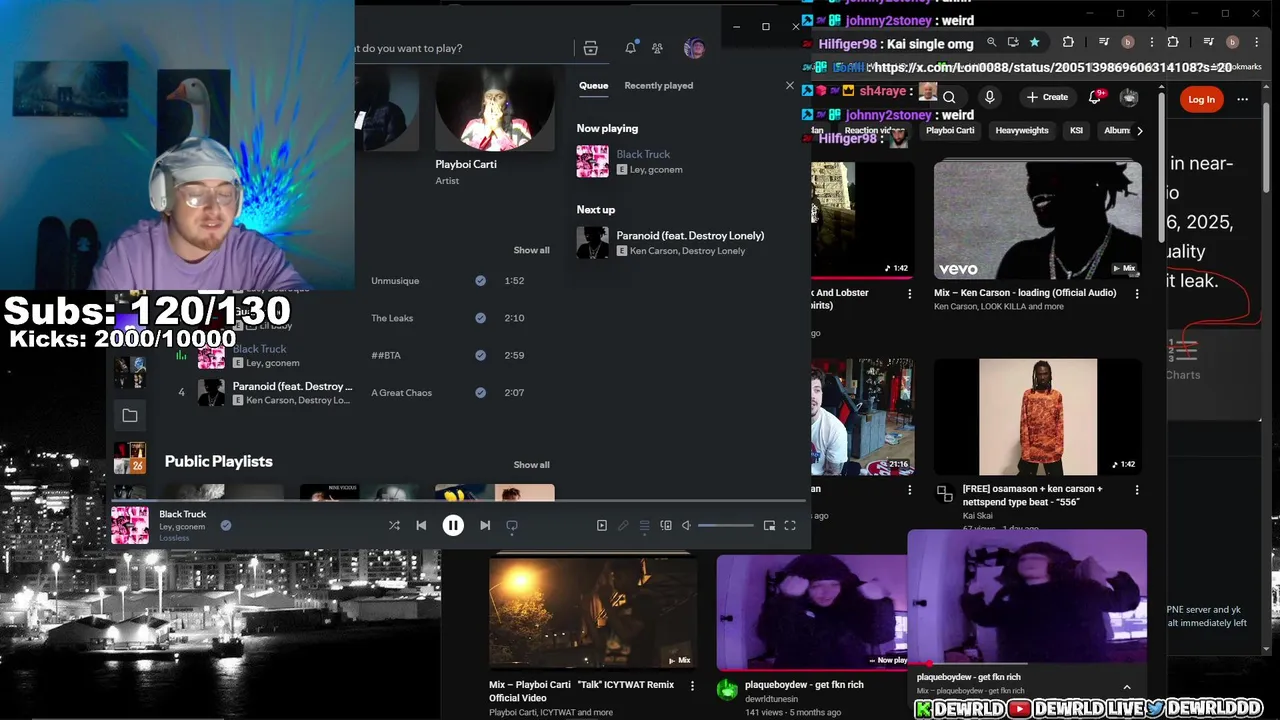Select Heavyweights chip on YouTube

(1022, 131)
